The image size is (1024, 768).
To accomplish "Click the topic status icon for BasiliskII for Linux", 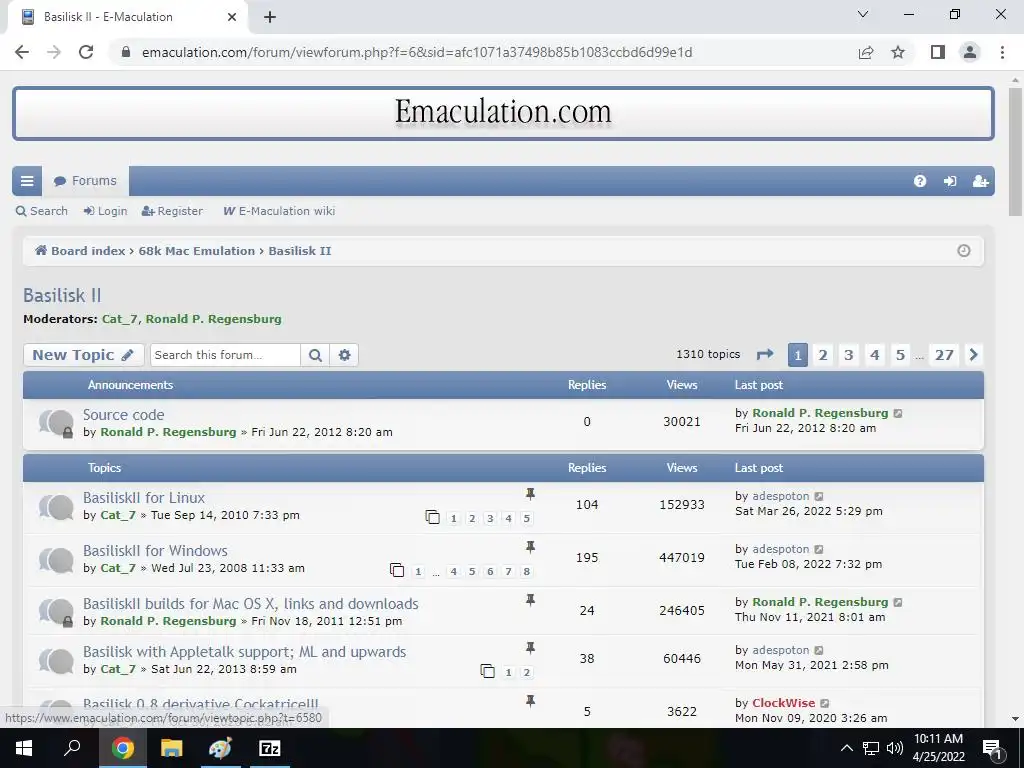I will [x=56, y=506].
